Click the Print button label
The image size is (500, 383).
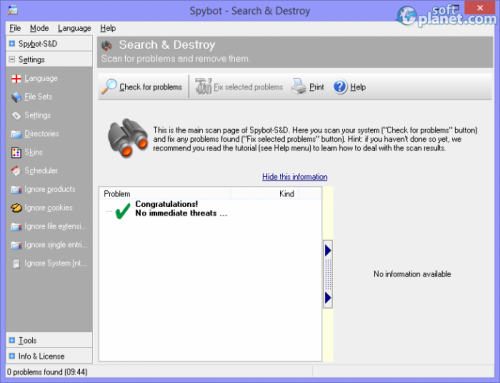pos(317,87)
